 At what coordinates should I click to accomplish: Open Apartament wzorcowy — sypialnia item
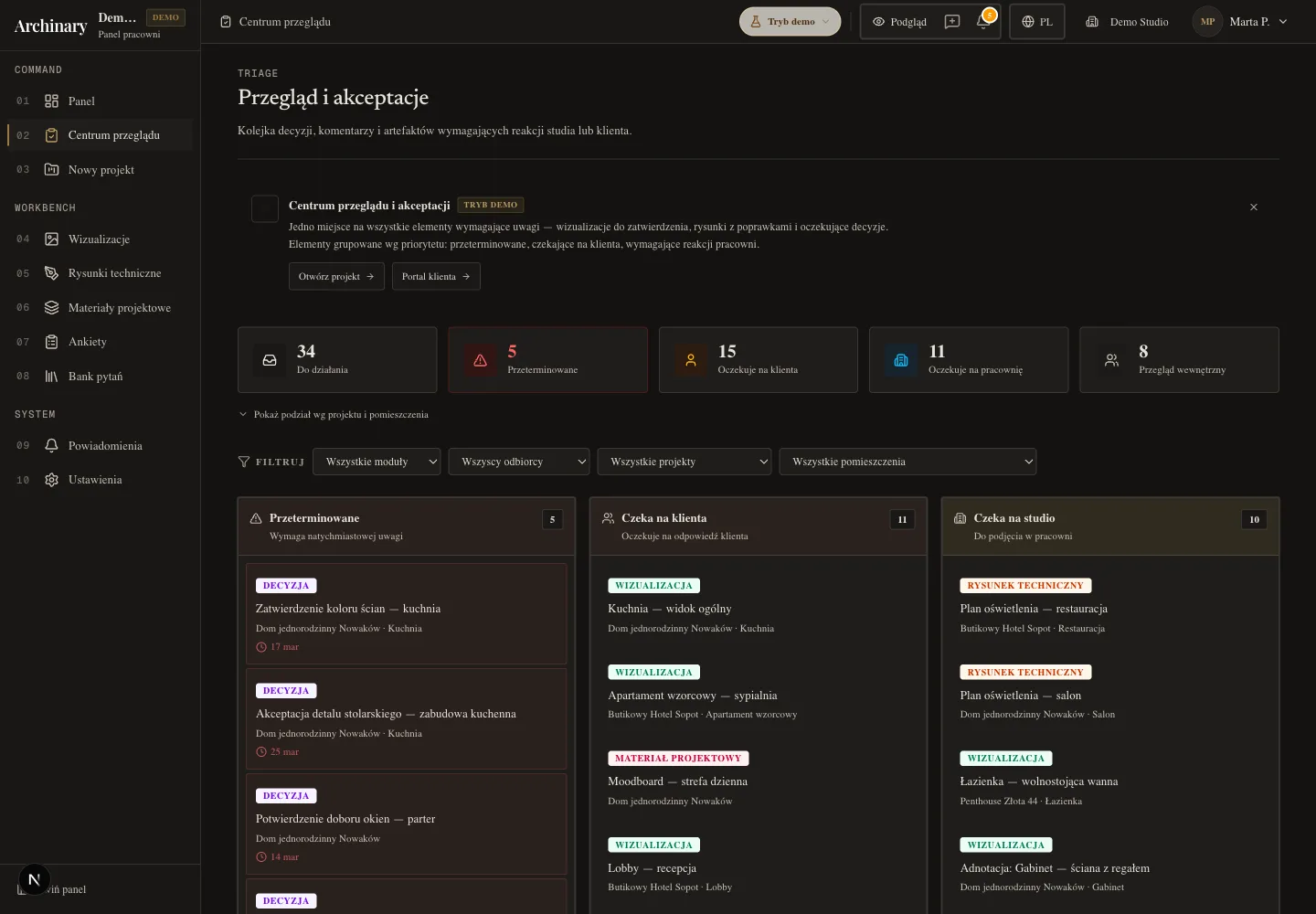[759, 693]
